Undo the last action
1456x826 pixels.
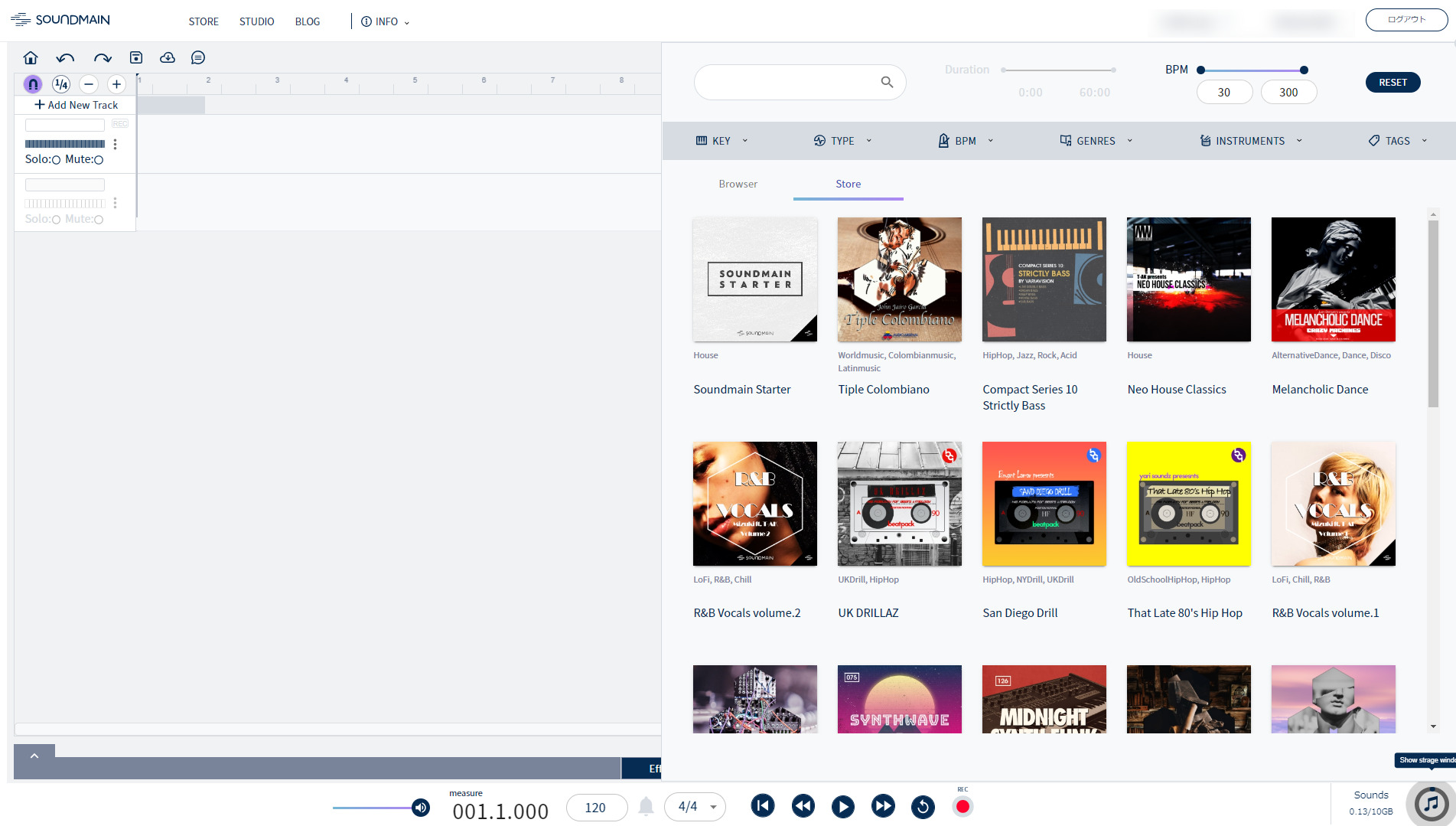[66, 57]
